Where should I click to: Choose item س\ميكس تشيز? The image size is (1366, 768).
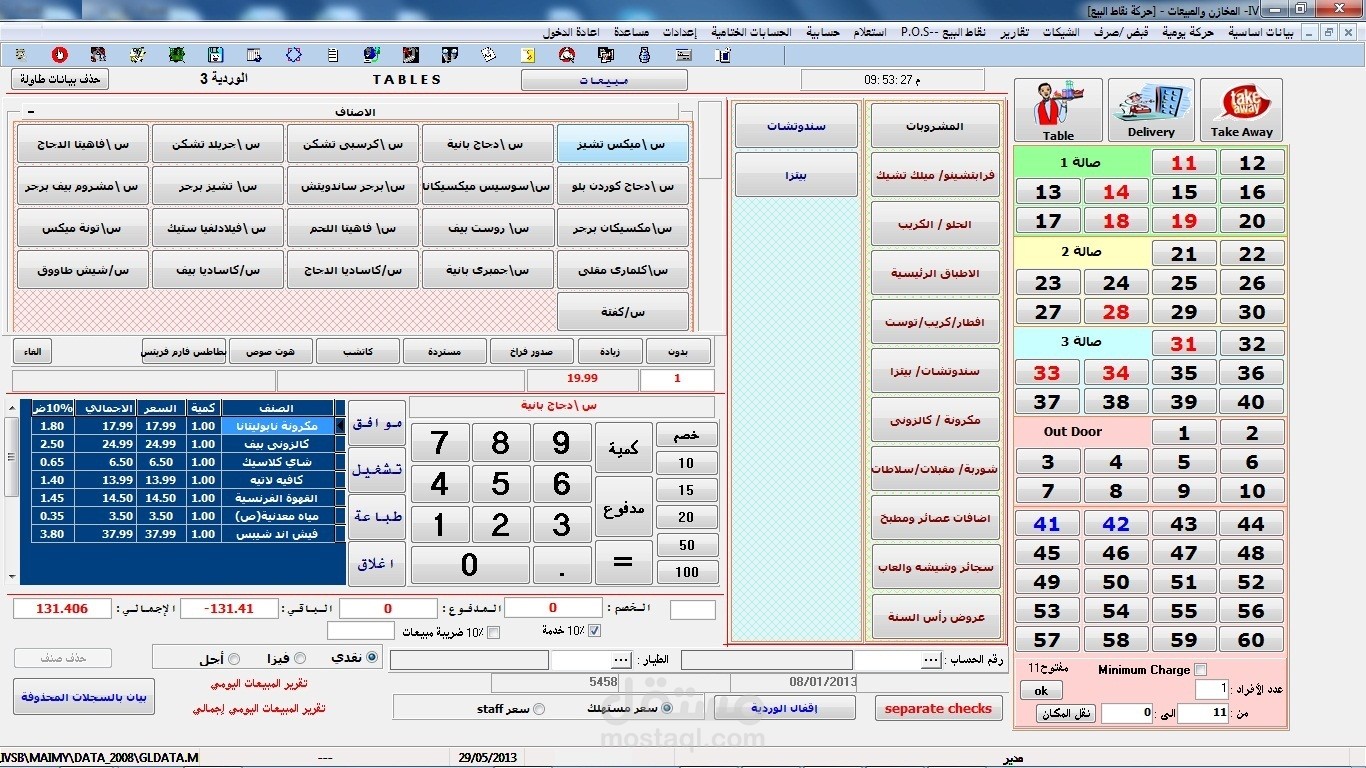[x=622, y=144]
